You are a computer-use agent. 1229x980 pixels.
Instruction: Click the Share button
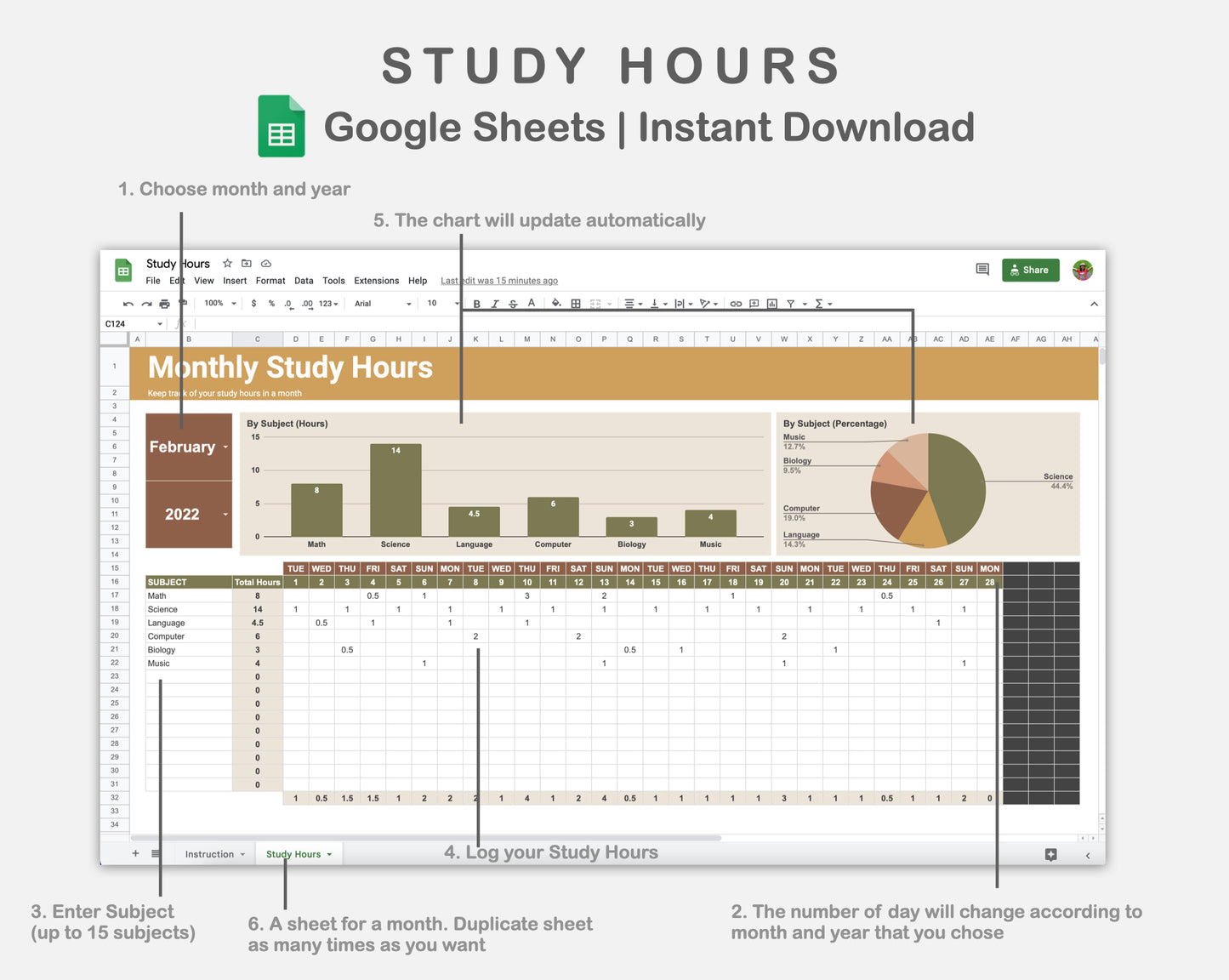pyautogui.click(x=1030, y=270)
